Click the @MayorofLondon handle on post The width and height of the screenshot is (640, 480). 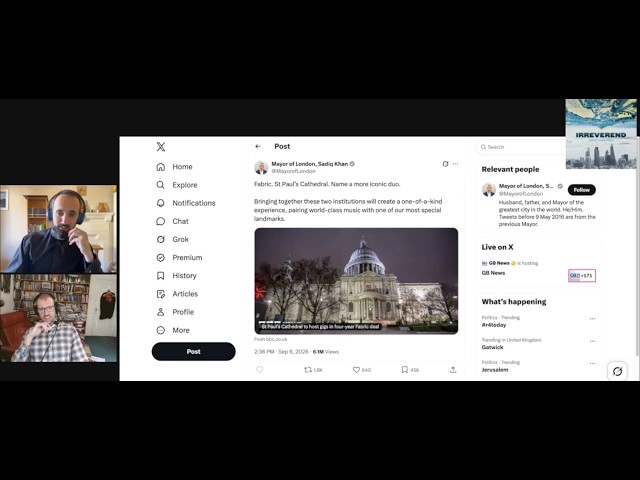(x=293, y=171)
